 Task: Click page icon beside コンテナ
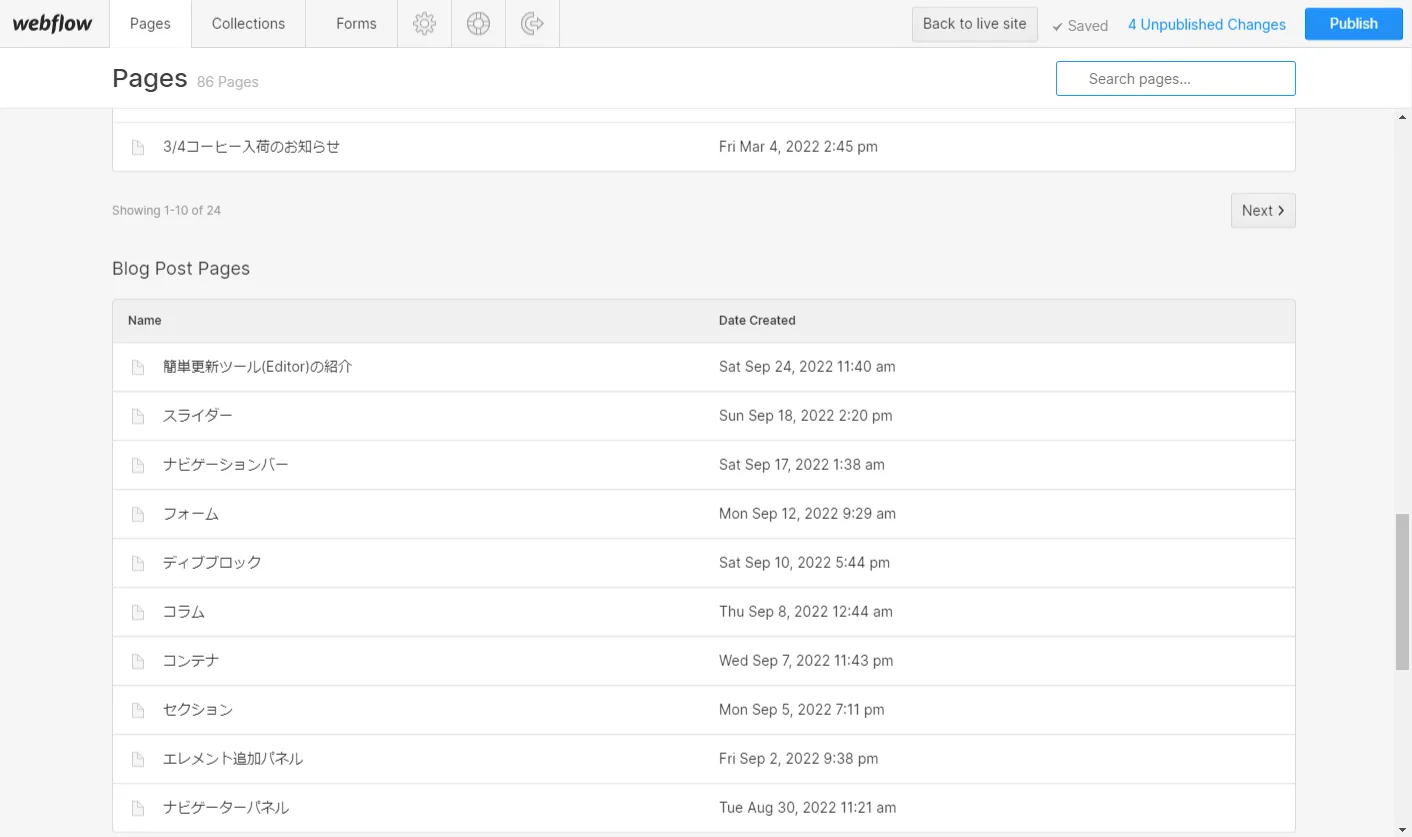tap(138, 661)
